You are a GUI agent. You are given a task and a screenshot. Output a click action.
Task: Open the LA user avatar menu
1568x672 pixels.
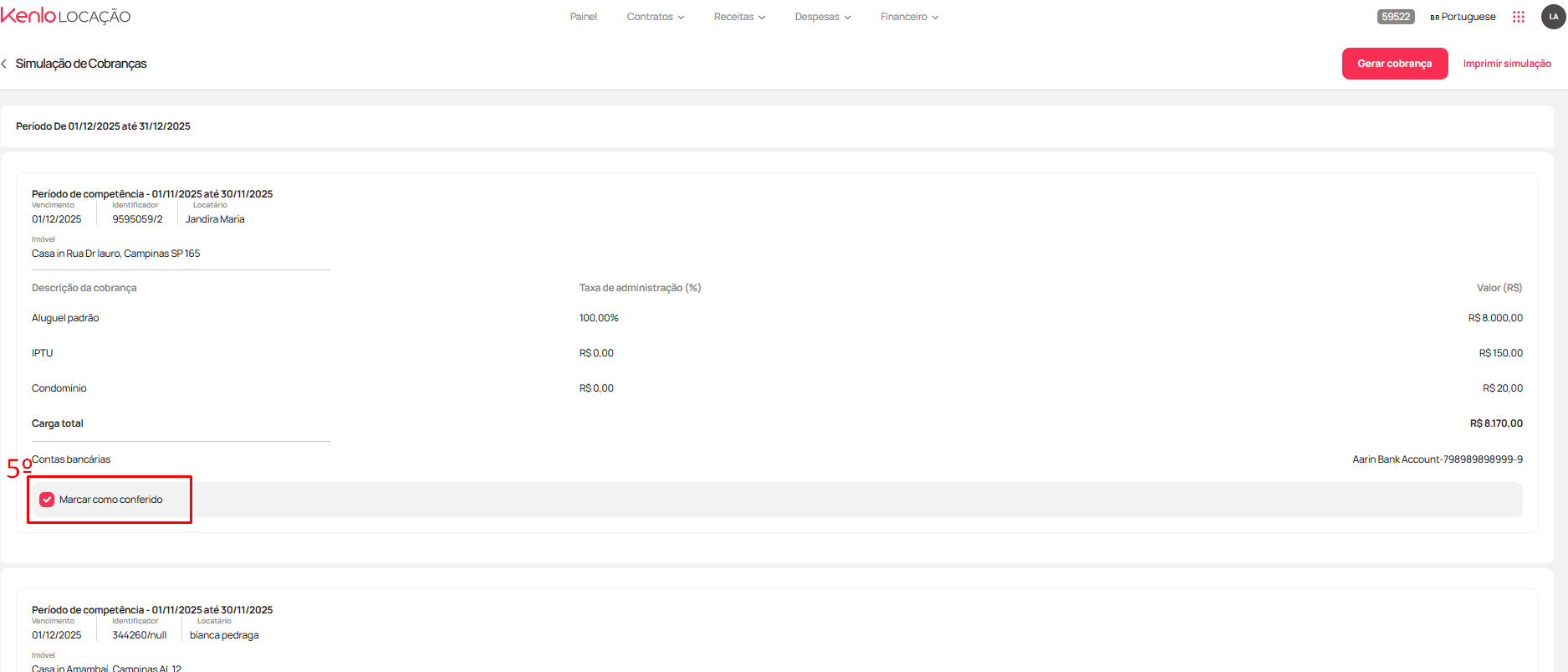pos(1553,17)
